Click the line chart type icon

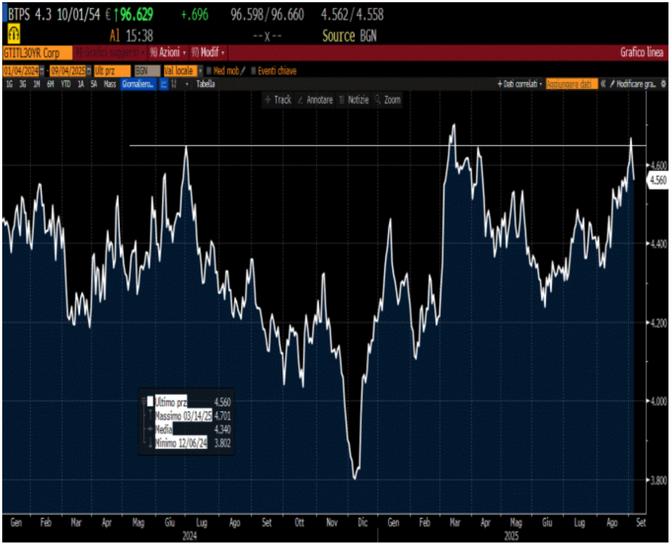(161, 85)
